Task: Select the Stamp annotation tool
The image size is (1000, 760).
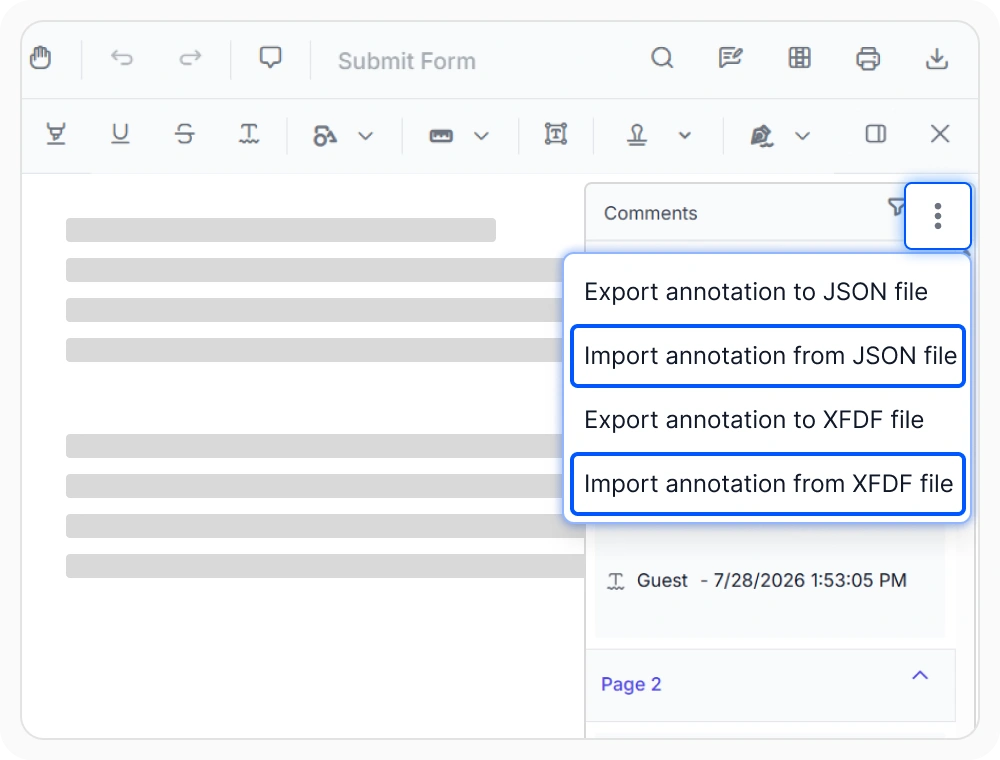Action: pos(636,135)
